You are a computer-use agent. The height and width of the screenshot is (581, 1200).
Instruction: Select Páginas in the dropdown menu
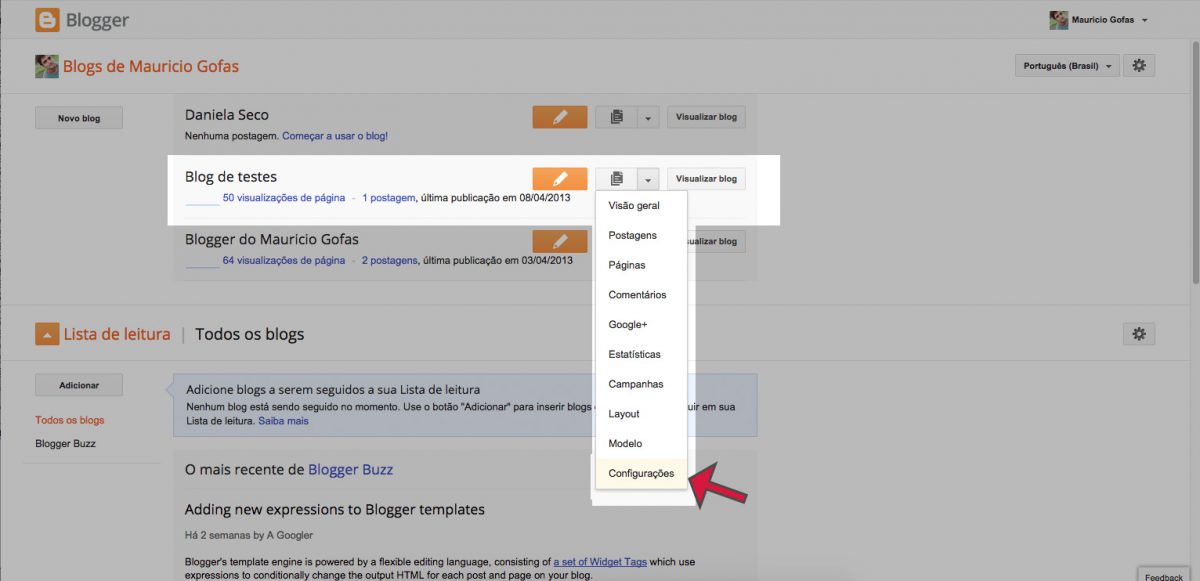point(641,265)
